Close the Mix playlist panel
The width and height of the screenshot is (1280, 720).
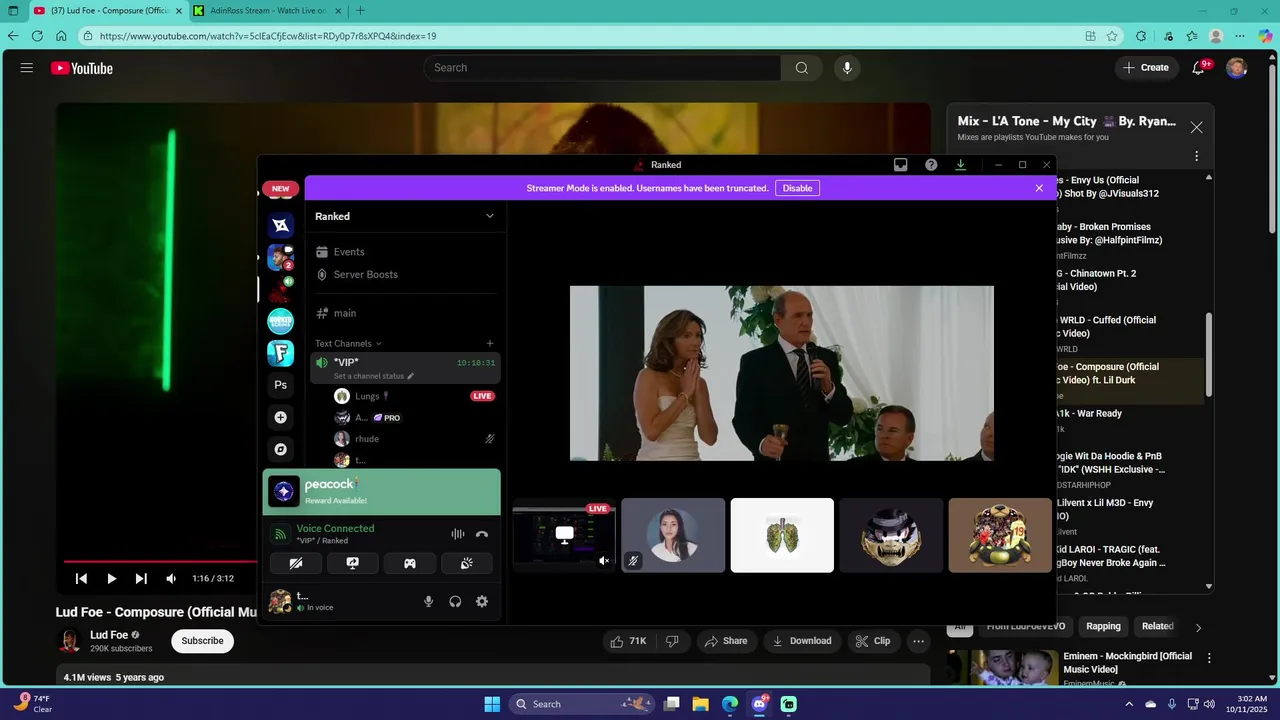(1196, 127)
